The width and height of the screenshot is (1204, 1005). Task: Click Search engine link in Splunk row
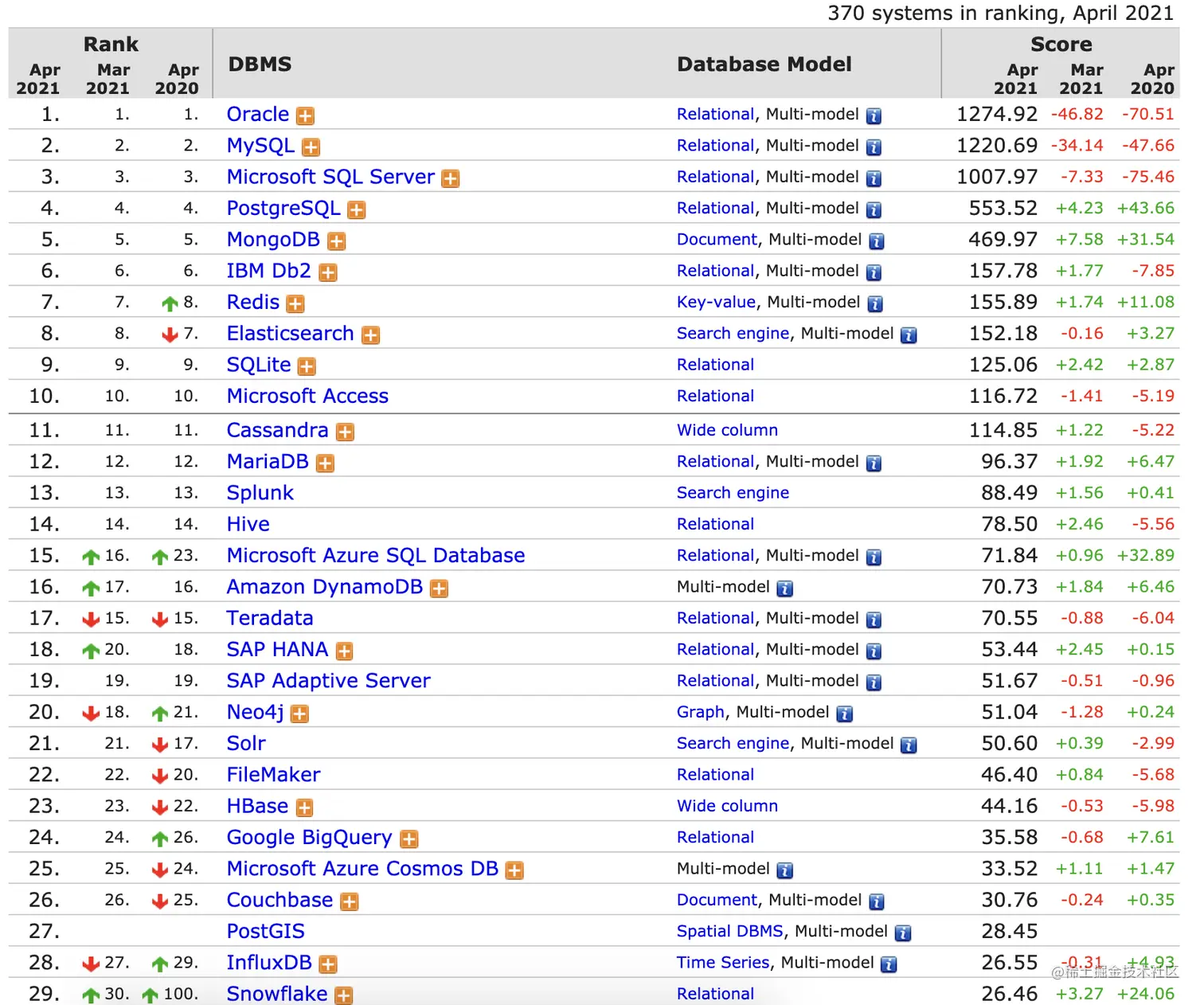733,493
